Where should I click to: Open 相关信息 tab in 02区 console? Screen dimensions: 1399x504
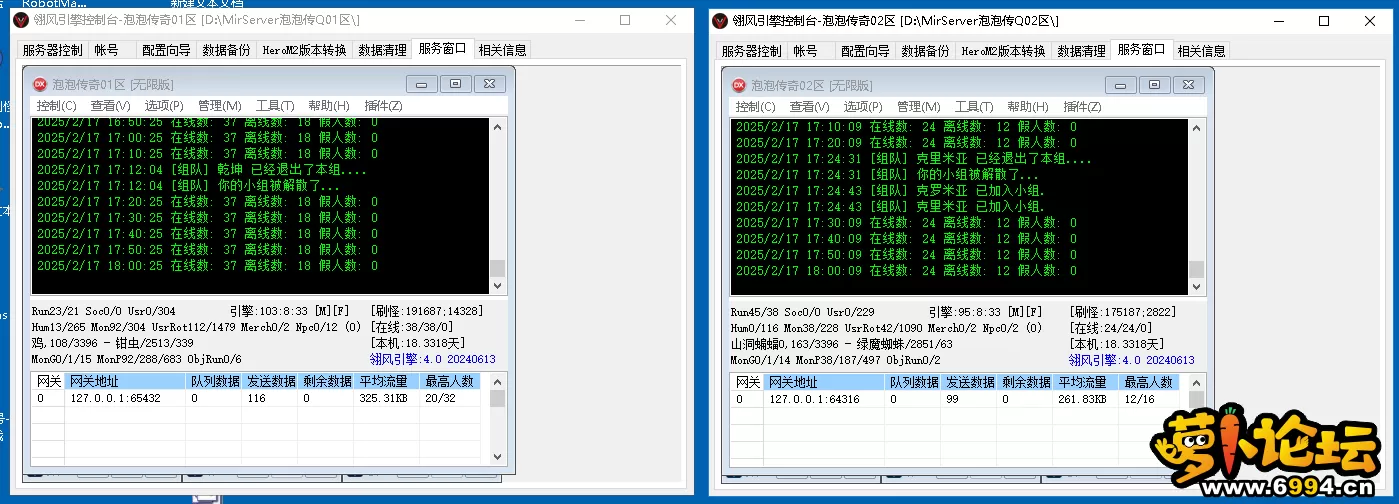1200,51
